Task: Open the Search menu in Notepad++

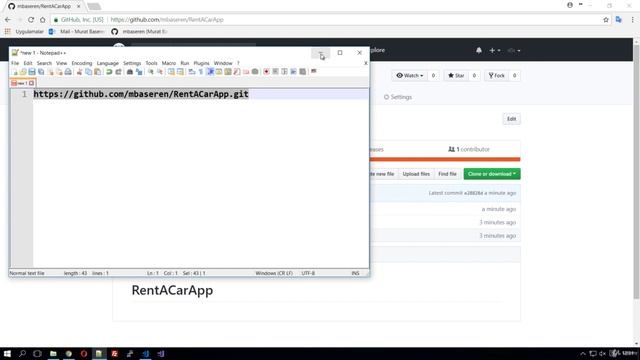Action: point(44,63)
